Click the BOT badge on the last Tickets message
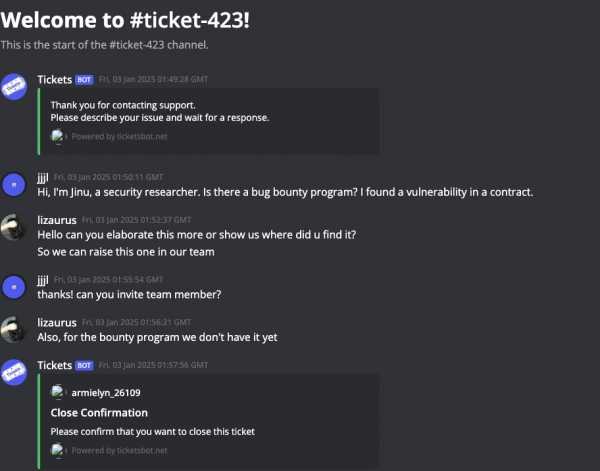The height and width of the screenshot is (471, 600). [84, 365]
